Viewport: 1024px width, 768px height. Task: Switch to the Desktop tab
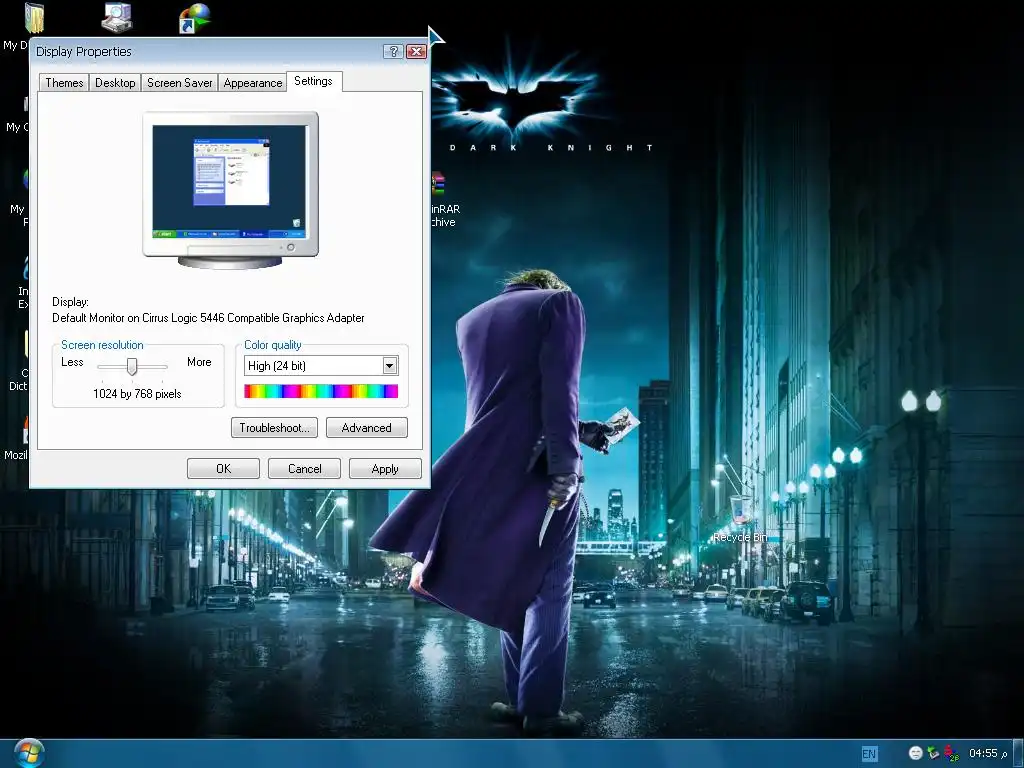115,83
